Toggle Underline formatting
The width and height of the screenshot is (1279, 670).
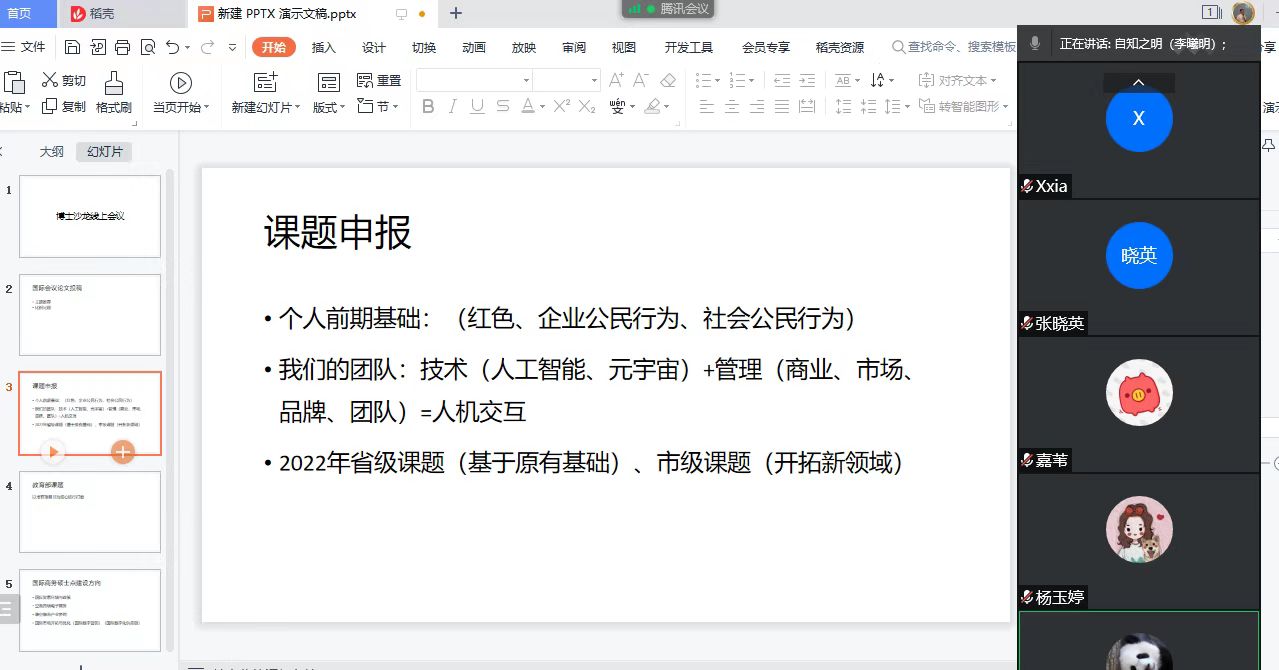(x=477, y=106)
